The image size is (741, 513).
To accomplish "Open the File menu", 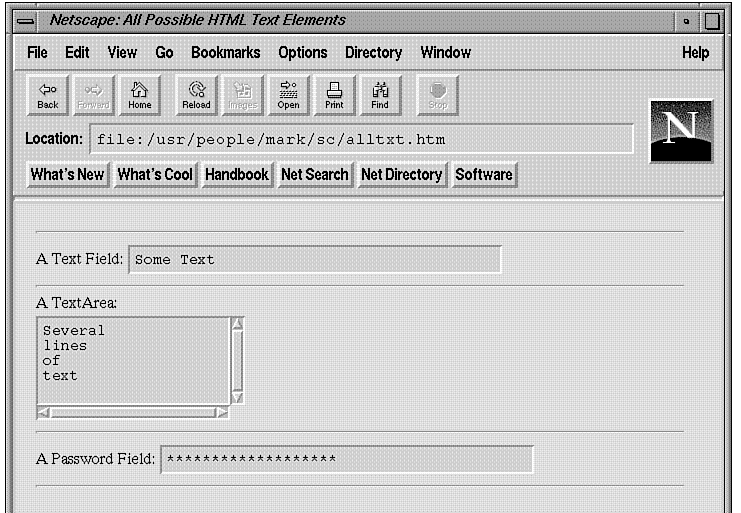I will 37,53.
